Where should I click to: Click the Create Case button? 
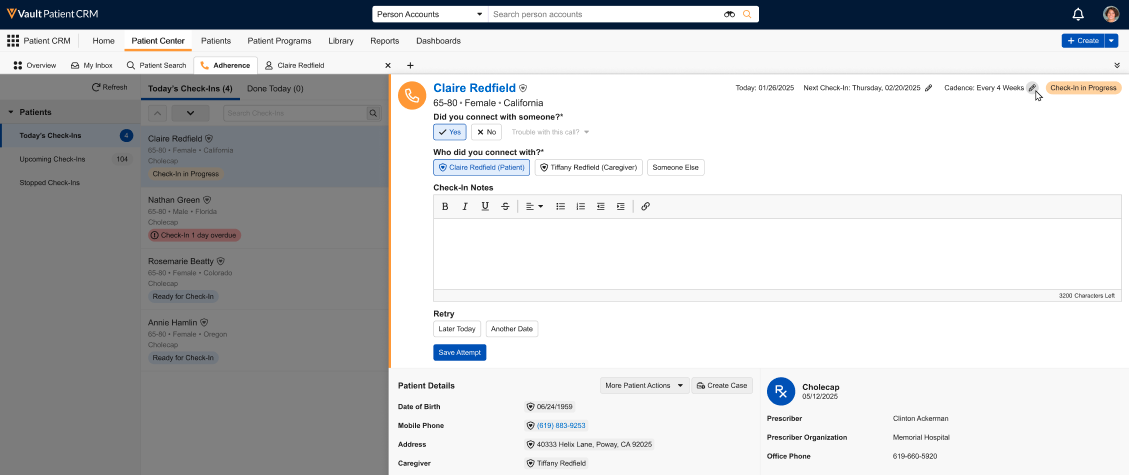tap(722, 385)
